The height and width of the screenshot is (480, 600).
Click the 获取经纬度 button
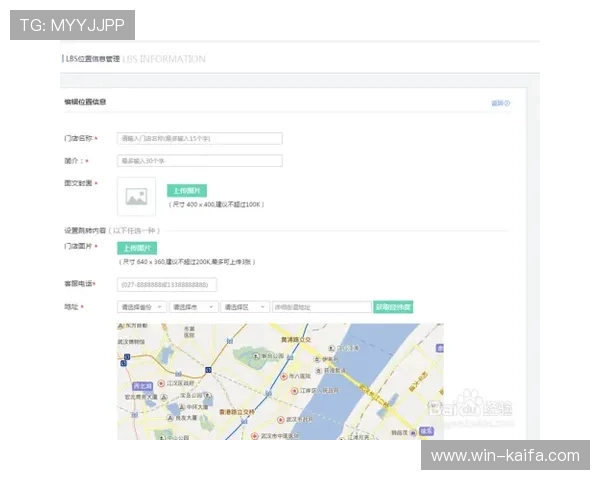(393, 307)
